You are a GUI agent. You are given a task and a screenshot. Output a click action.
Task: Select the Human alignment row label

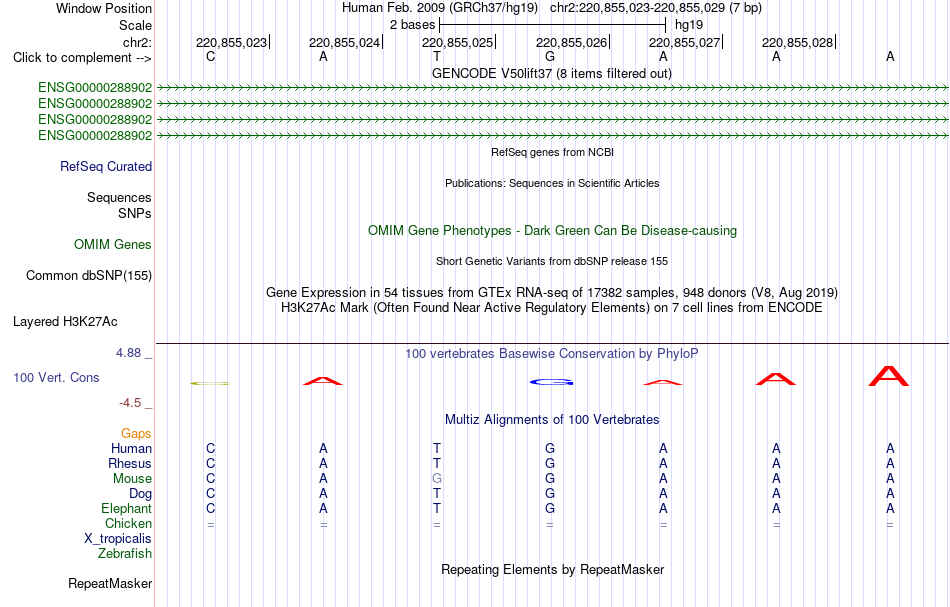pos(131,448)
